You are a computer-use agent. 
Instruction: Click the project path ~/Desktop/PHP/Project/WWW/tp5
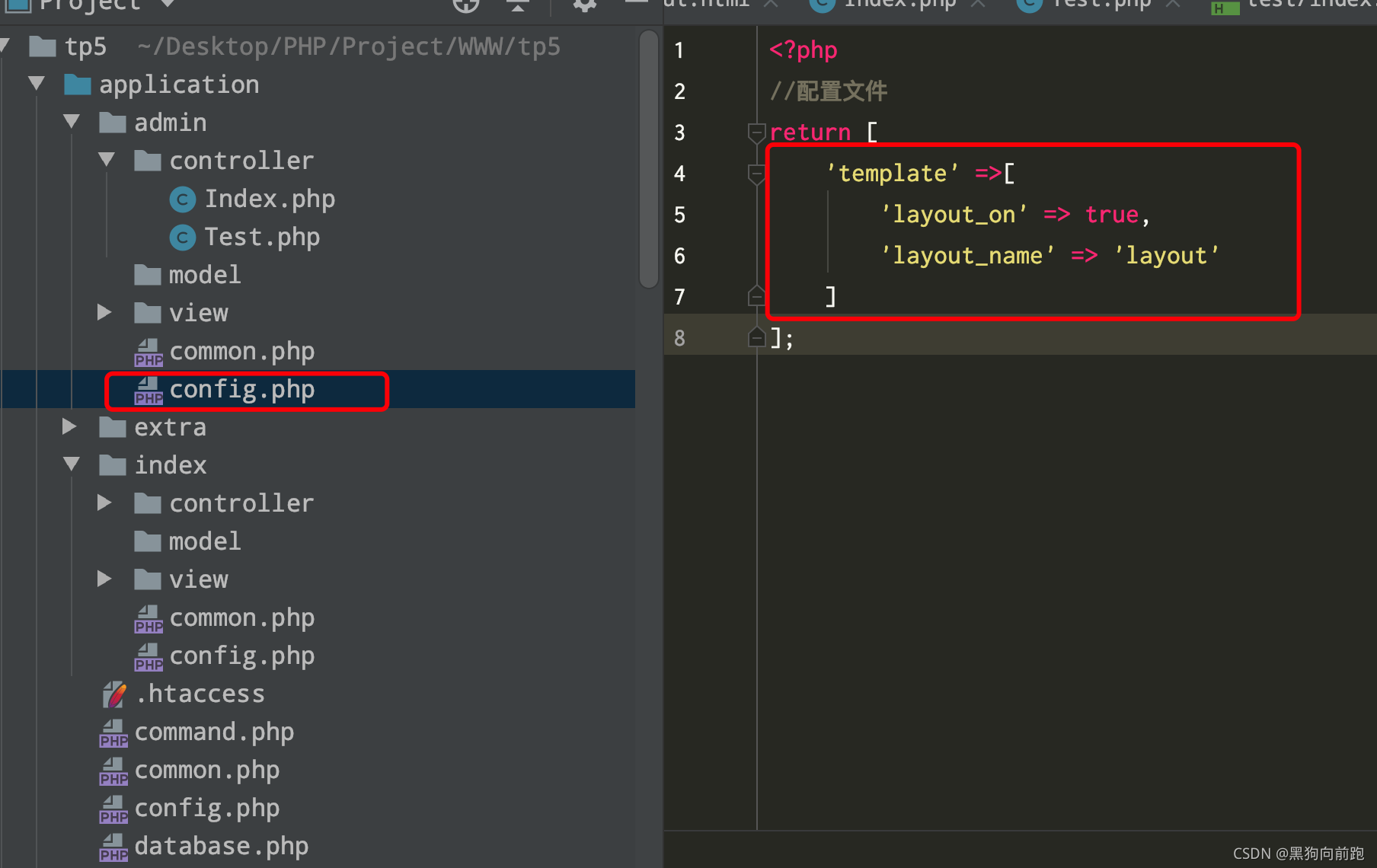click(349, 46)
